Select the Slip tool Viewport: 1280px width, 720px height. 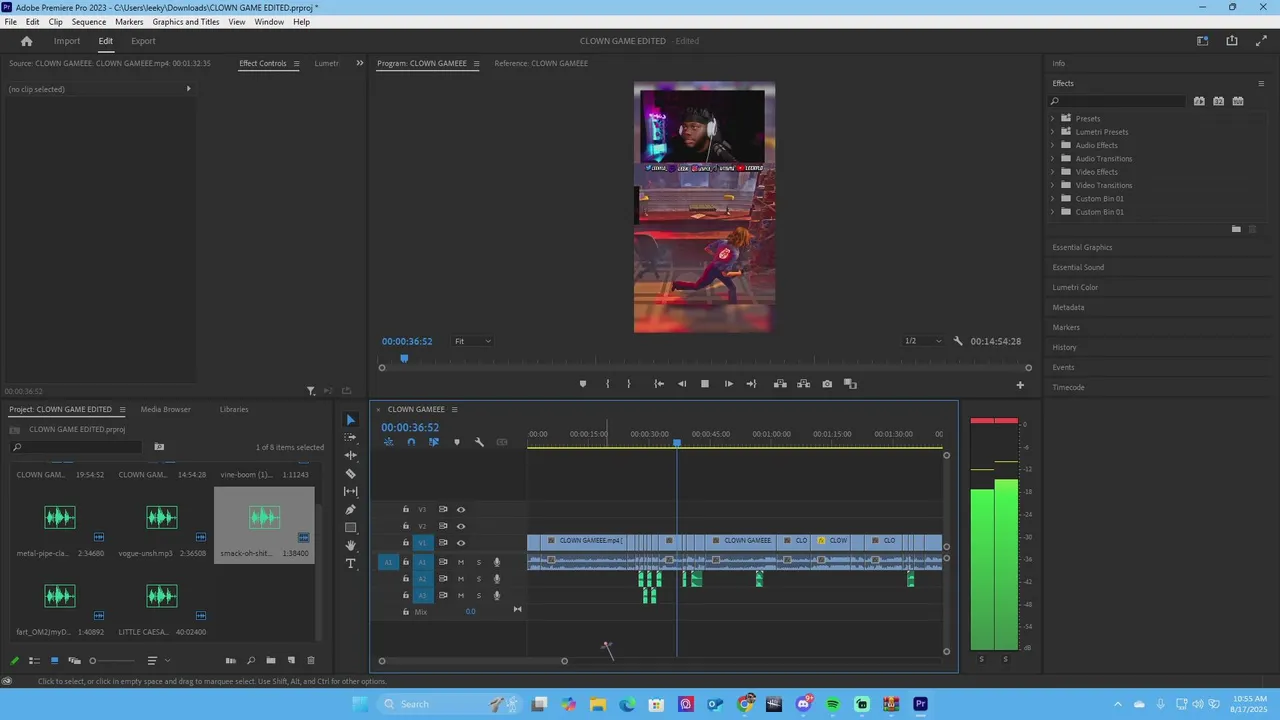351,491
